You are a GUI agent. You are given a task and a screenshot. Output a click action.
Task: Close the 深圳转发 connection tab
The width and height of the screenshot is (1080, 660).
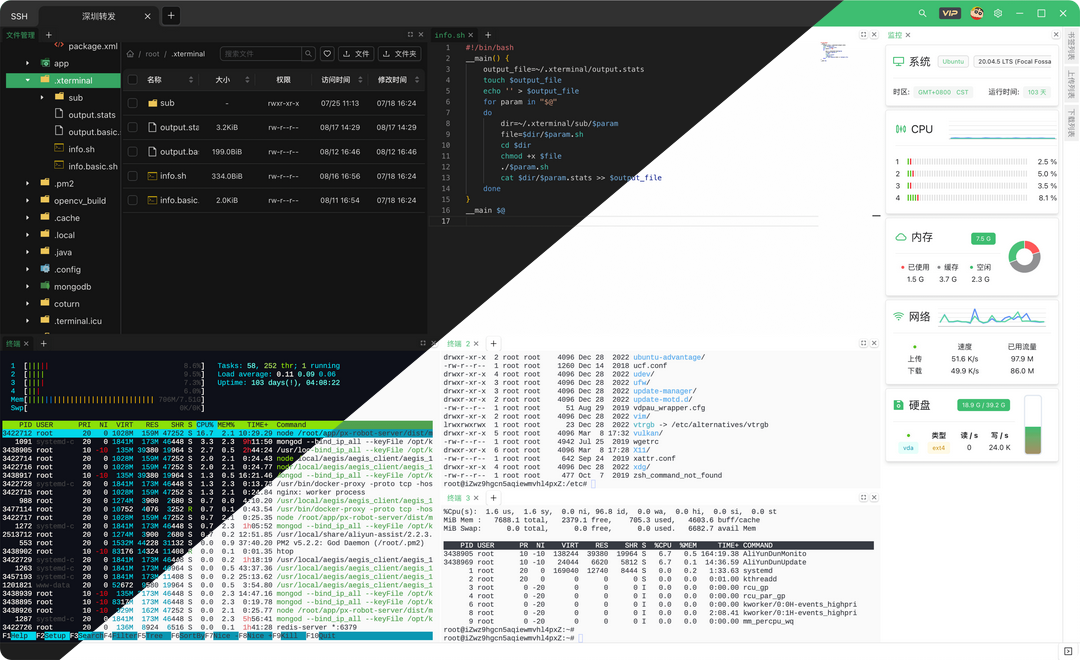click(147, 16)
